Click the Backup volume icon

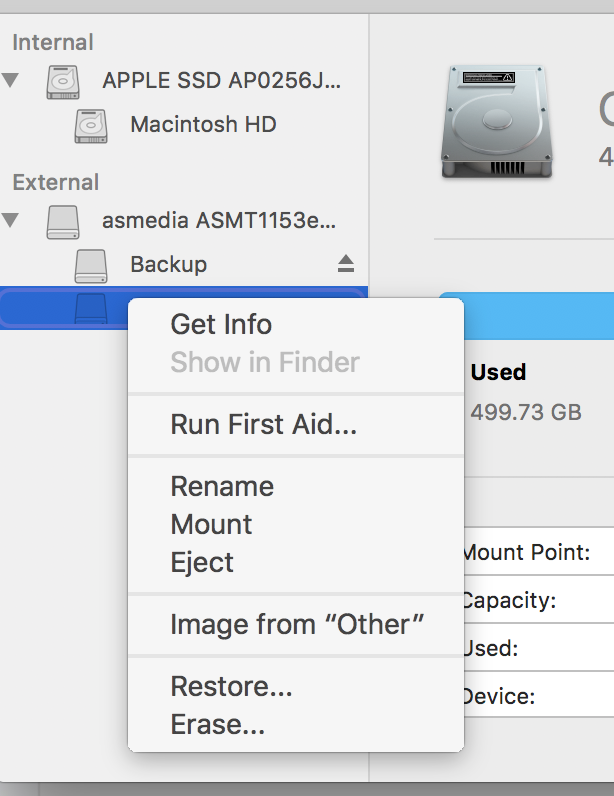tap(91, 265)
